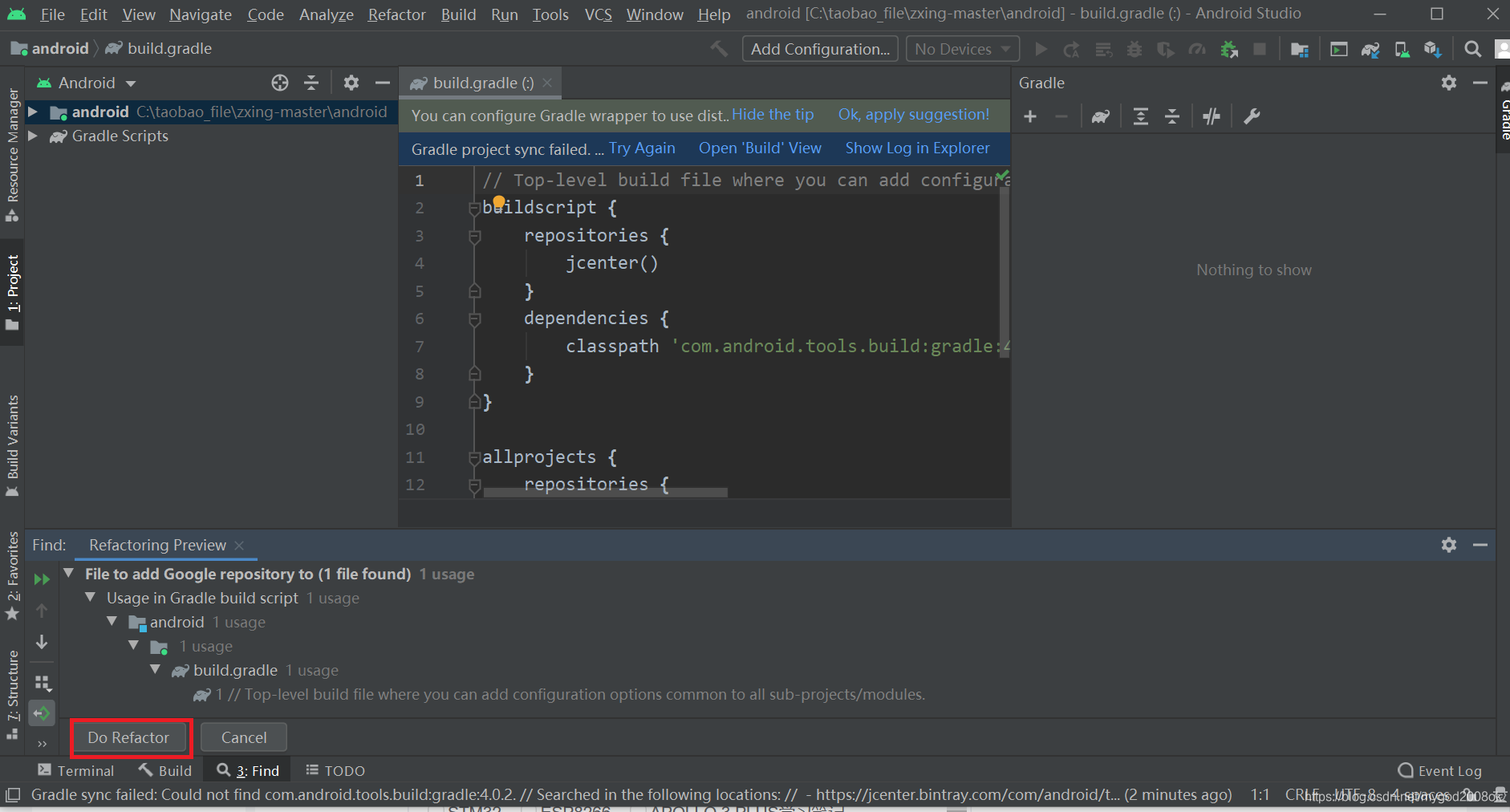Open the Analyze menu
The height and width of the screenshot is (812, 1510).
pyautogui.click(x=326, y=14)
